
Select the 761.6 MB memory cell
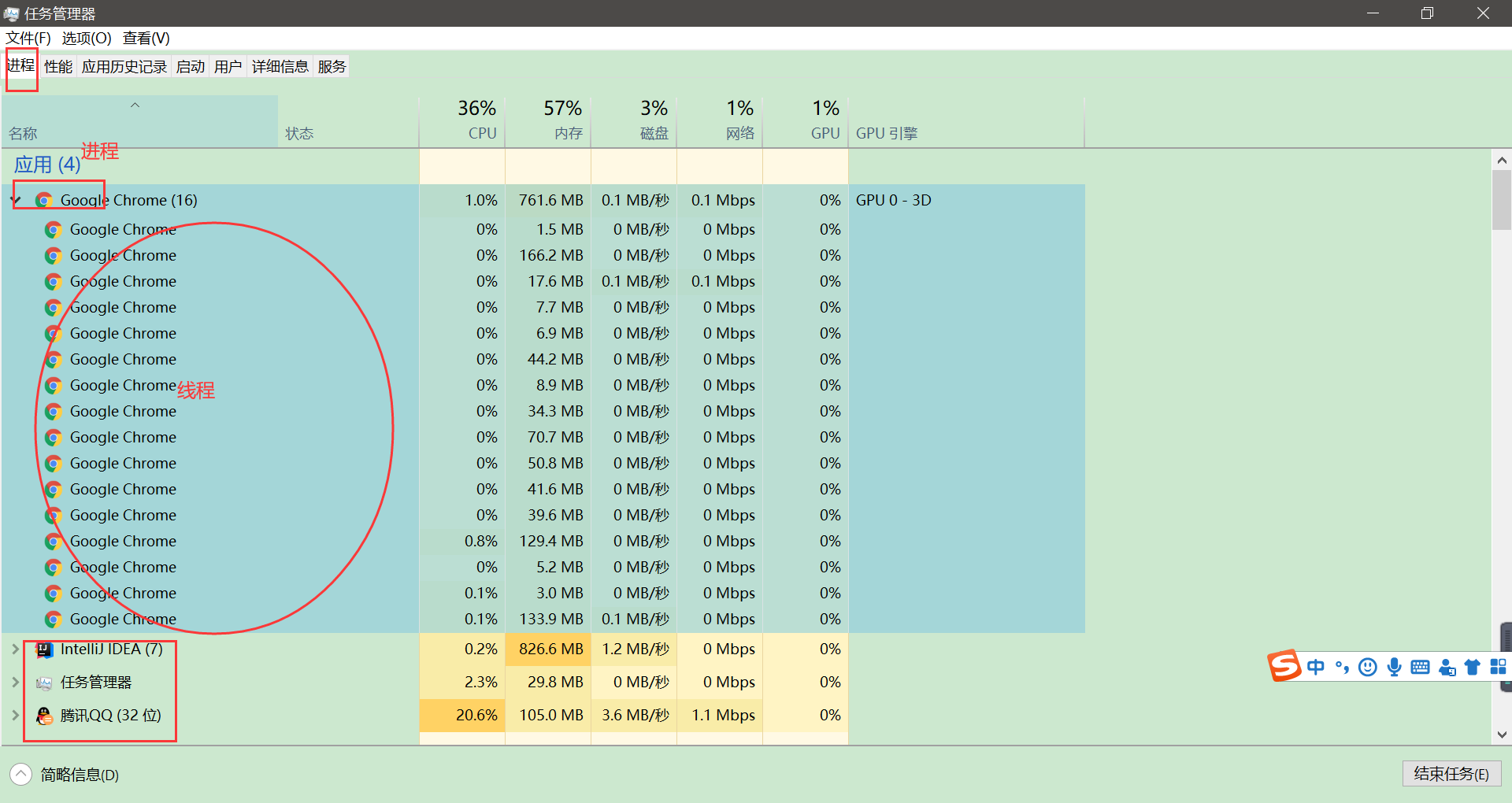point(548,200)
